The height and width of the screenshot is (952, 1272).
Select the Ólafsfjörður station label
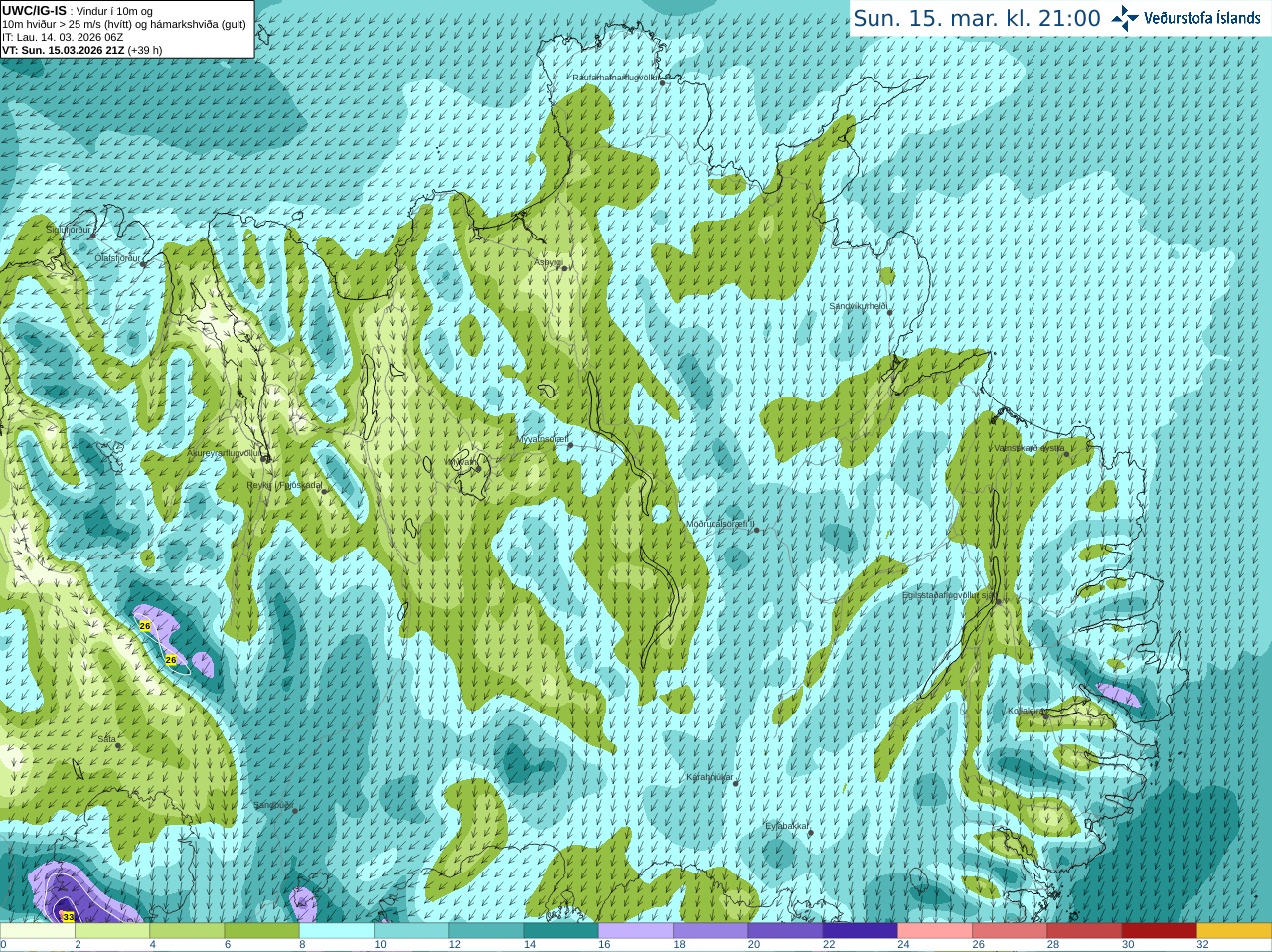(117, 258)
